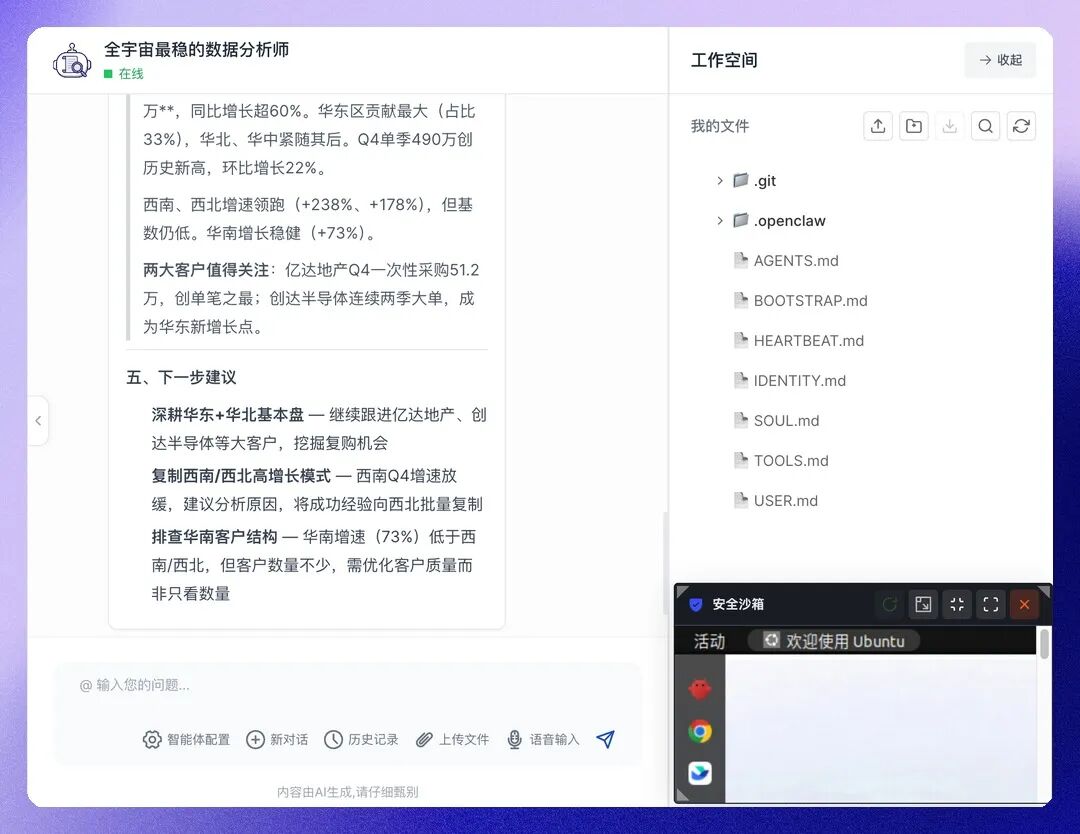This screenshot has height=834, width=1080.
Task: Click the 在线 online status indicator
Action: 124,74
